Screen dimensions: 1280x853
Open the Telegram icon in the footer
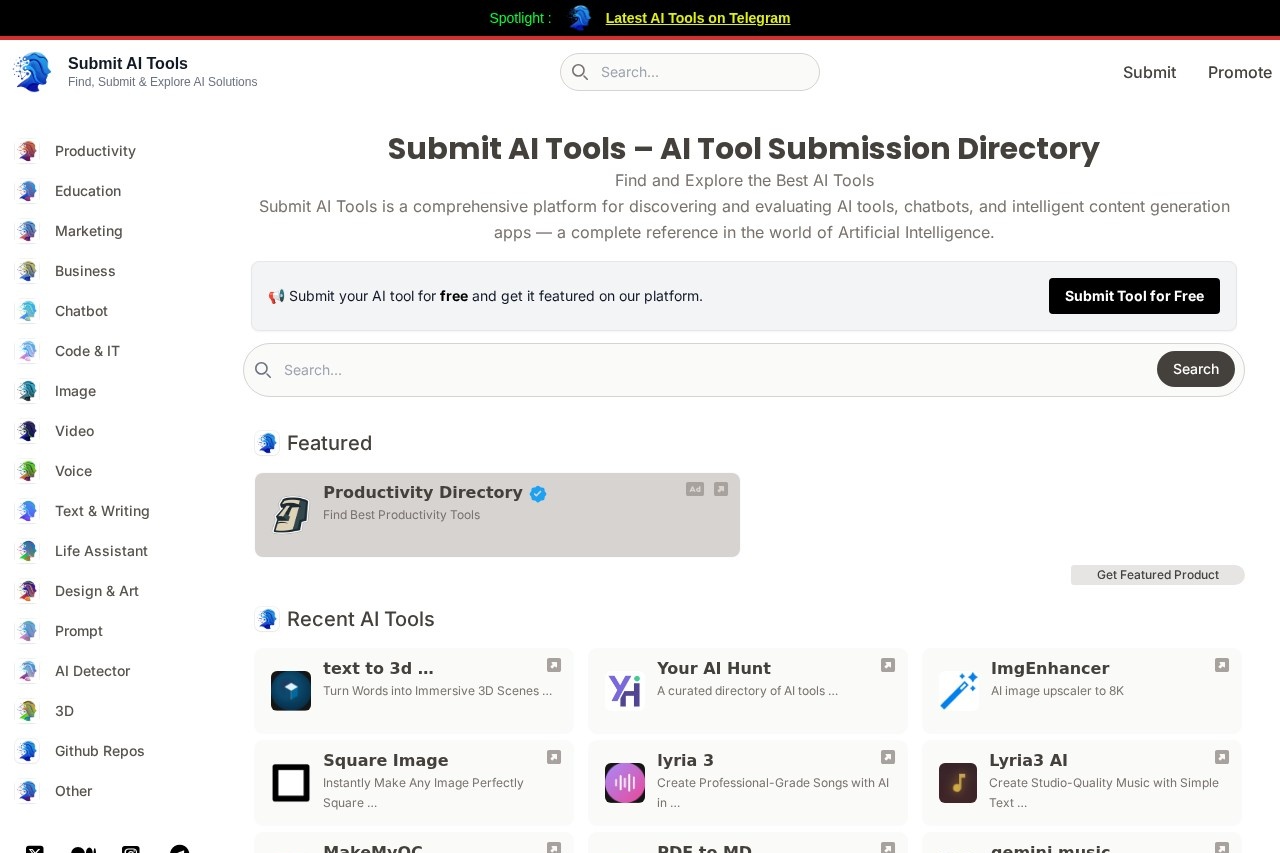click(x=179, y=850)
